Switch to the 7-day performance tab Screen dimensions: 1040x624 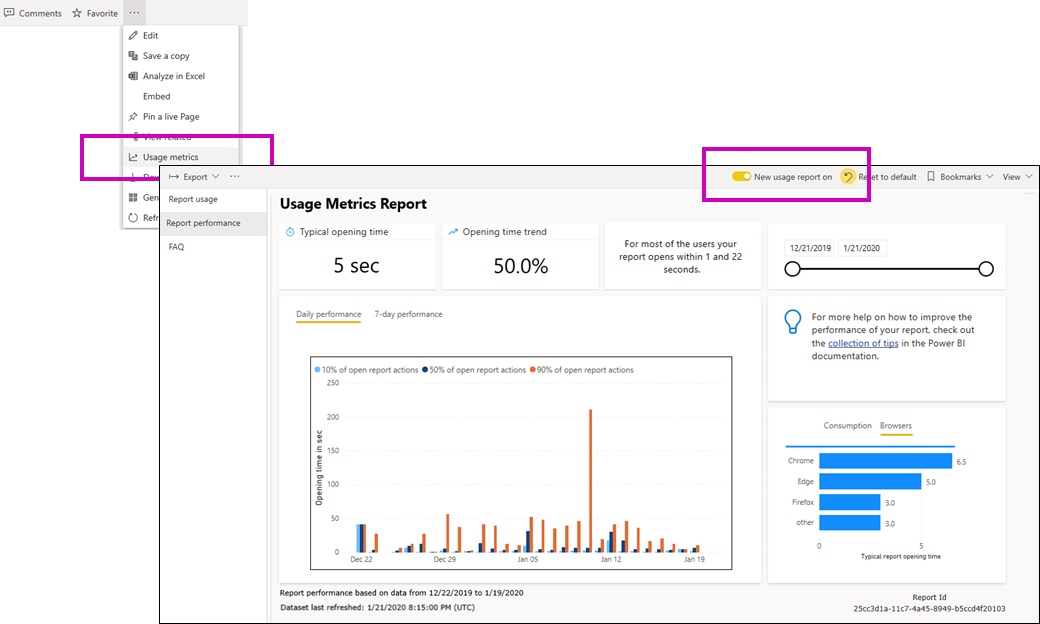pos(408,314)
